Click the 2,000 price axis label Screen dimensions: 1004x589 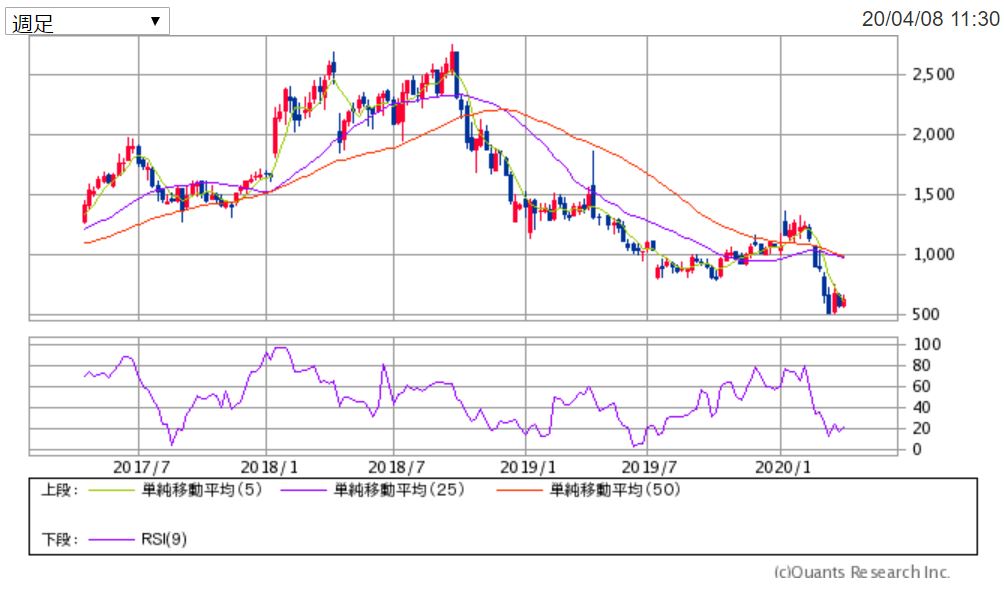tap(933, 134)
